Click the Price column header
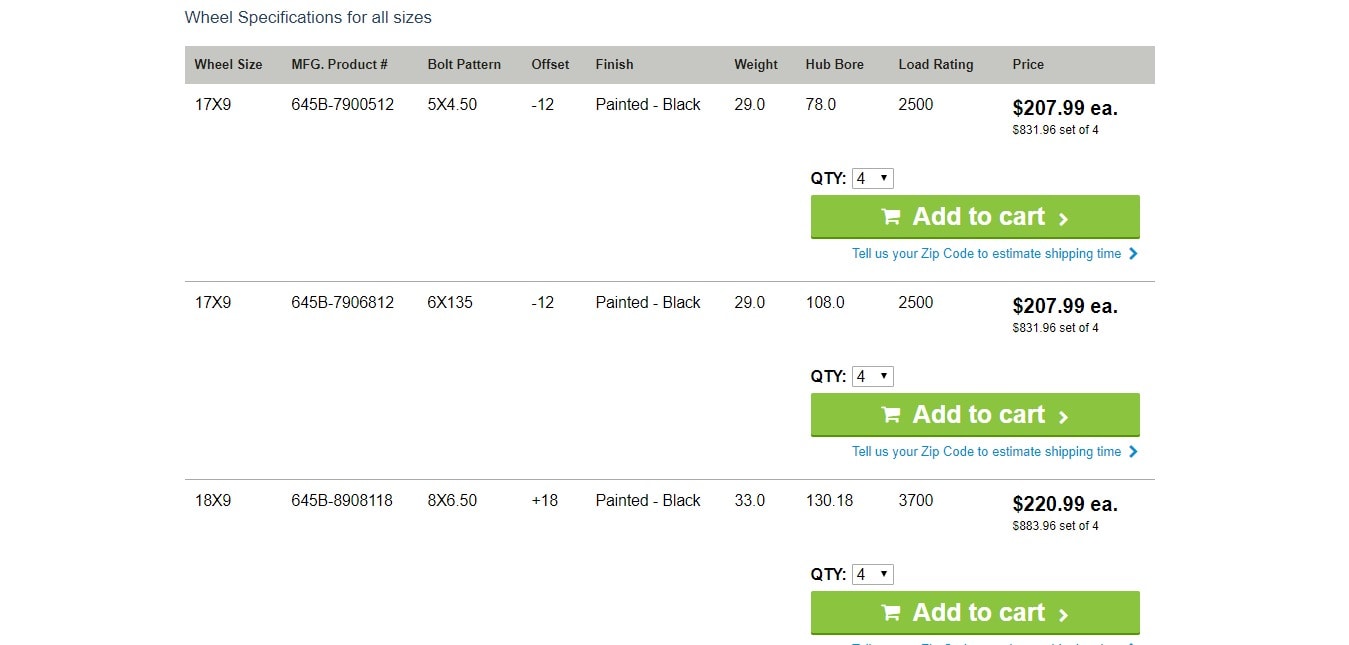Screen dimensions: 1349x645 [1028, 64]
